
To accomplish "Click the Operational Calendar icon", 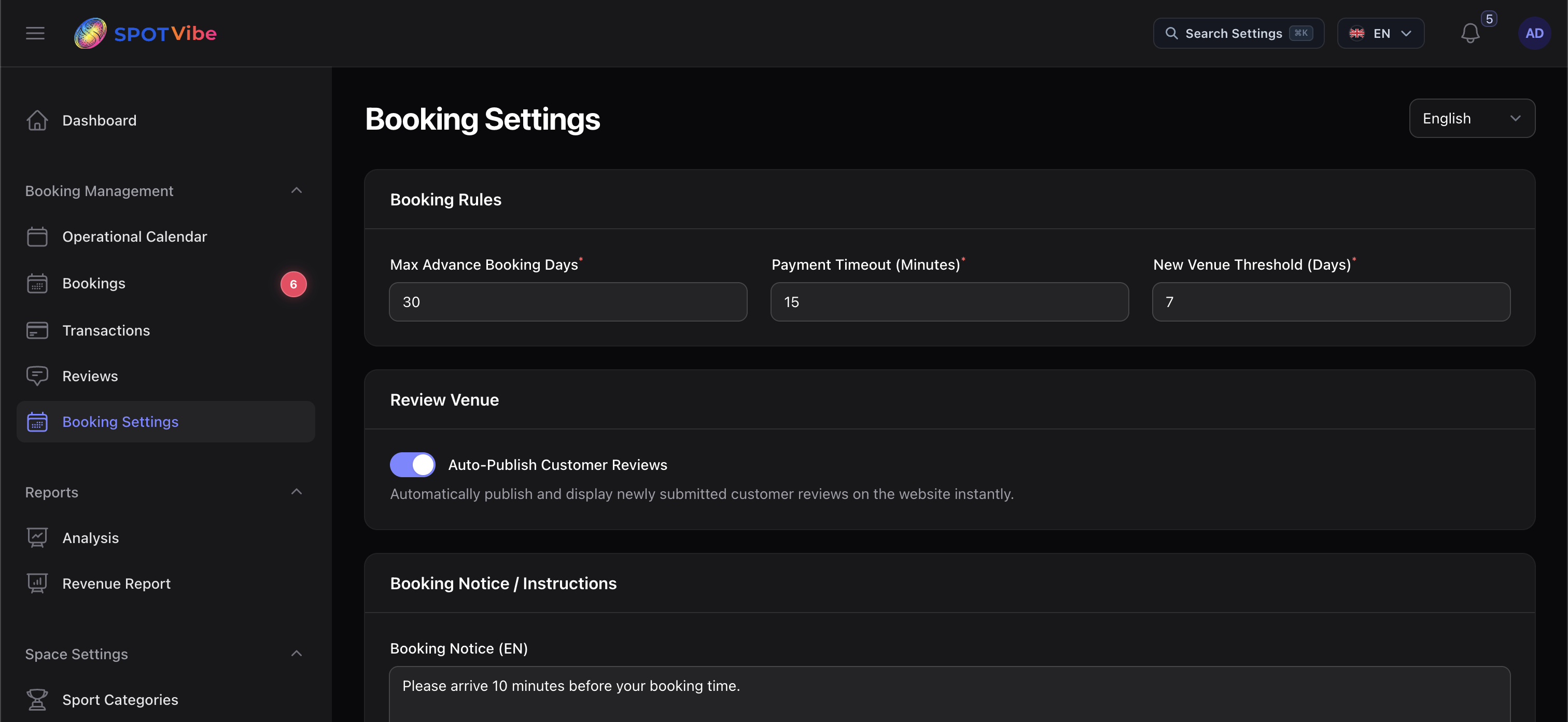I will coord(37,236).
